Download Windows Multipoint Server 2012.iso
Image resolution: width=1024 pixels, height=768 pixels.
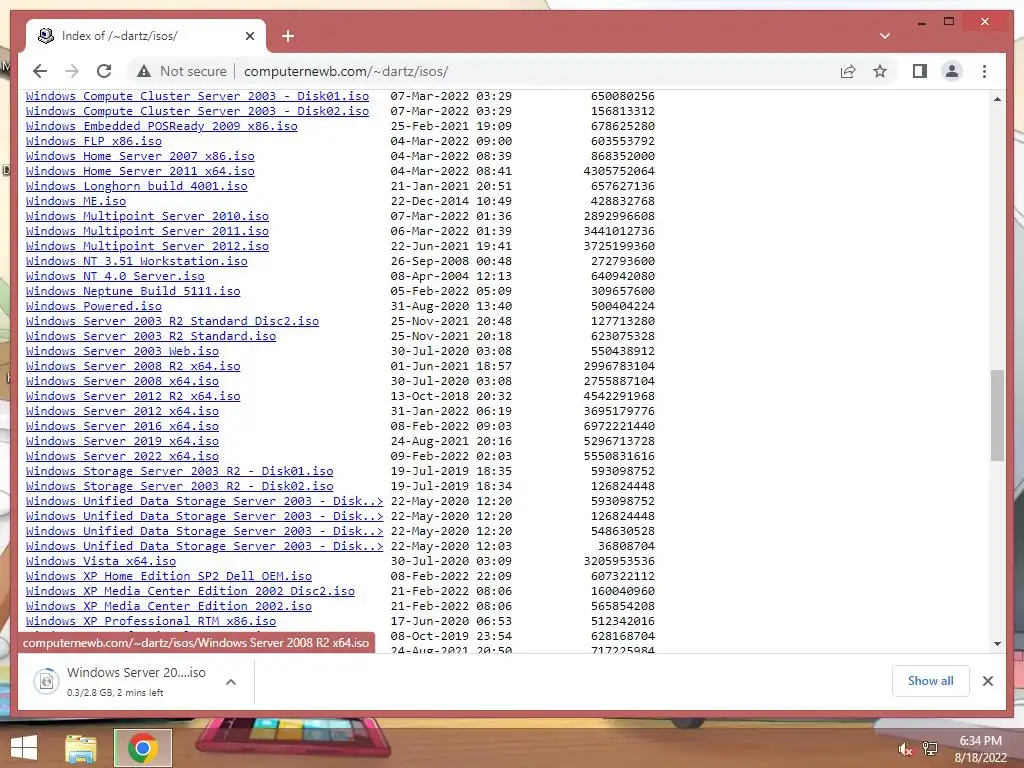point(147,246)
